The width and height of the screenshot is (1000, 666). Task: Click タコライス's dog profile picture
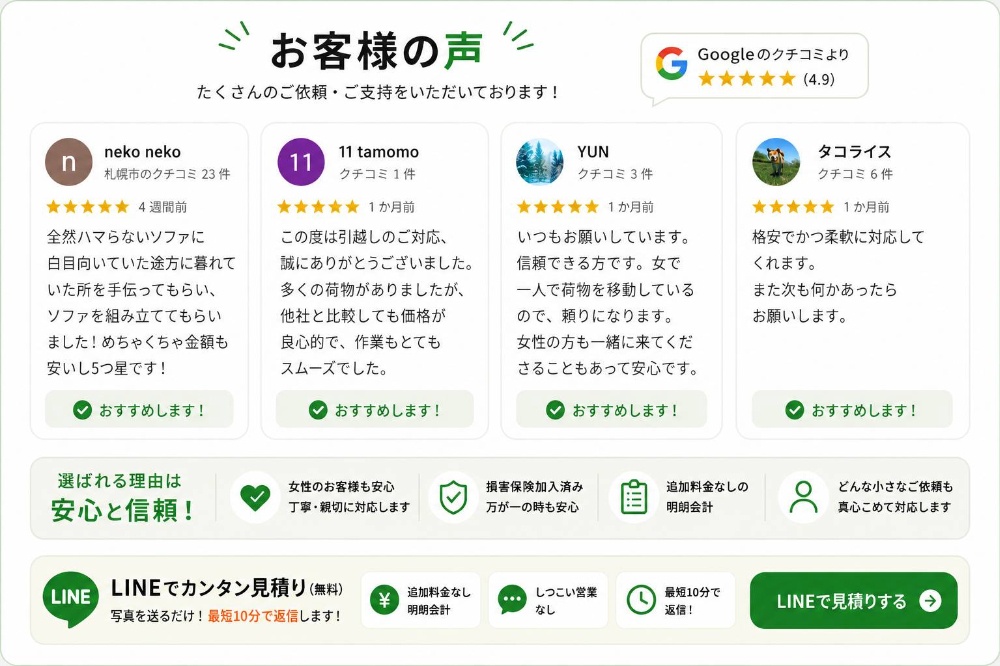tap(776, 162)
